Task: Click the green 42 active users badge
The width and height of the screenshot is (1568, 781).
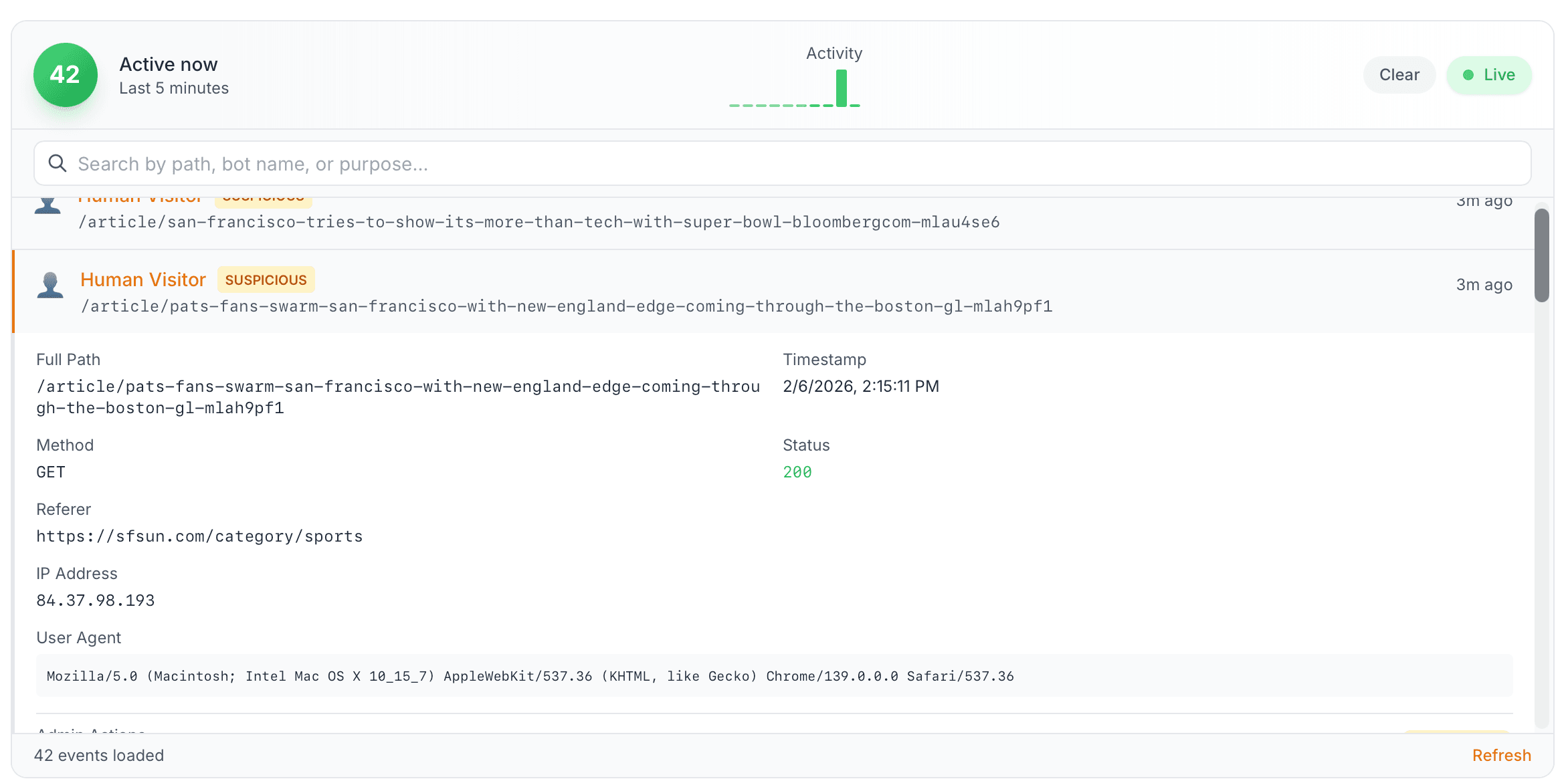Action: click(x=65, y=75)
